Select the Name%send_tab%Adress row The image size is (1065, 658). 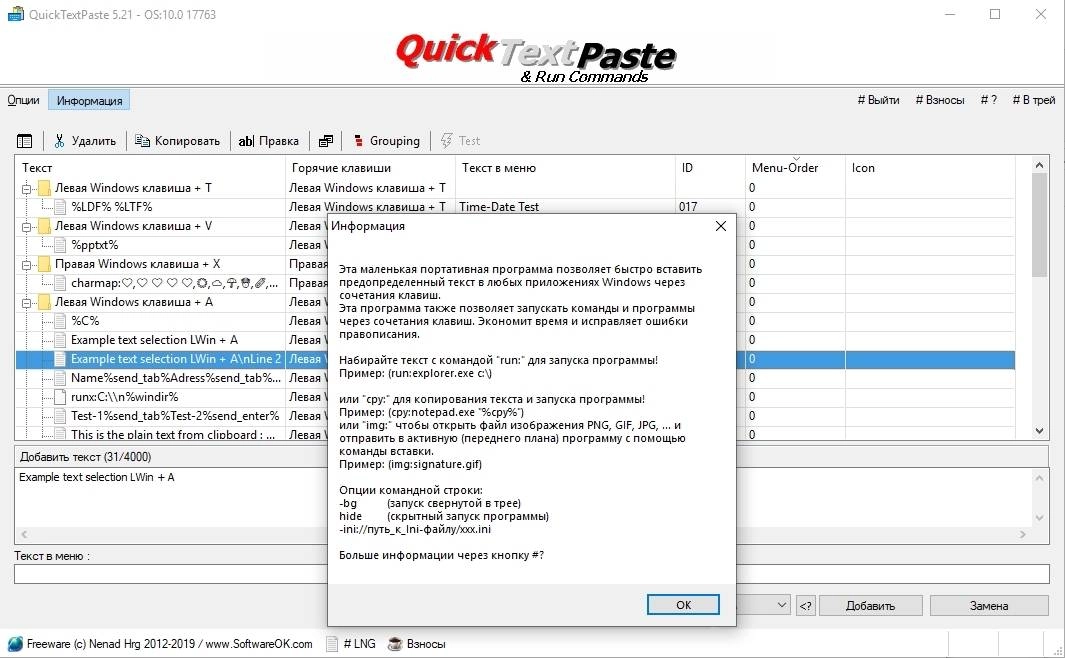[176, 378]
